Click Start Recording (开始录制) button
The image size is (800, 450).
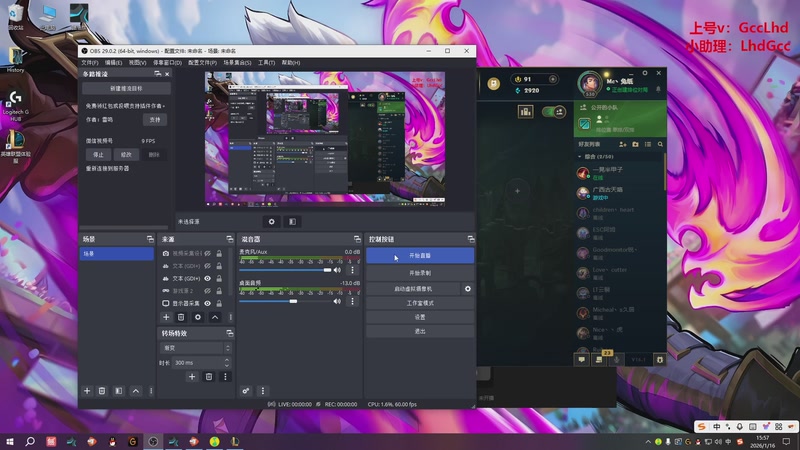(419, 273)
